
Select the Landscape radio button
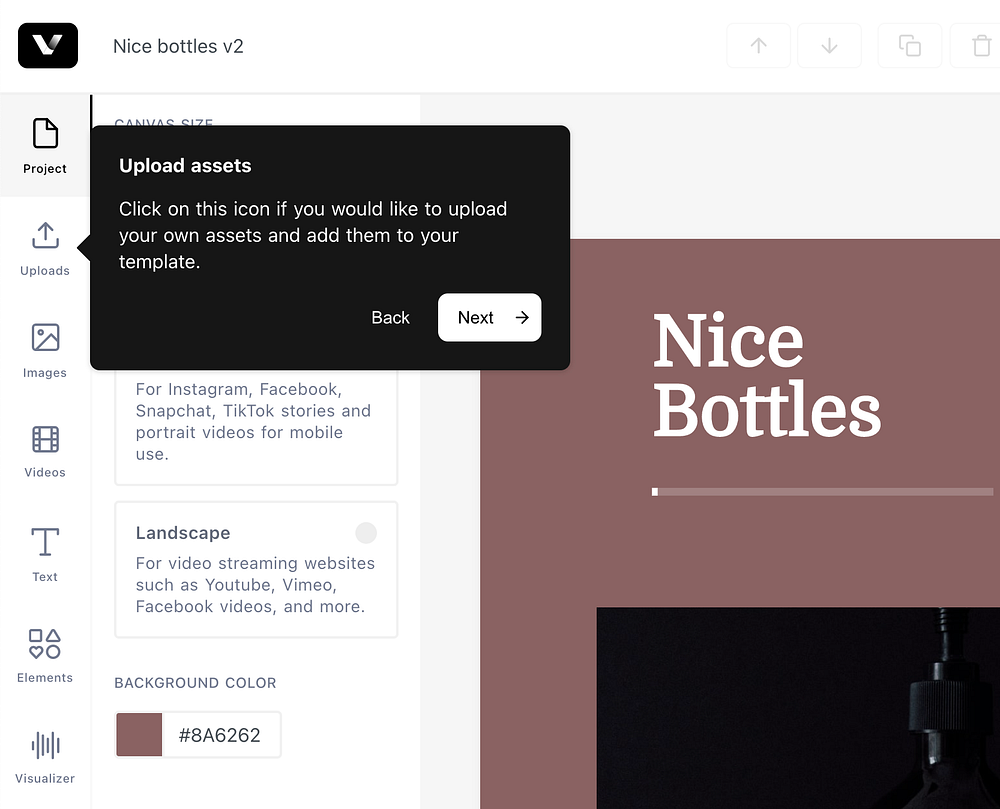pyautogui.click(x=366, y=532)
